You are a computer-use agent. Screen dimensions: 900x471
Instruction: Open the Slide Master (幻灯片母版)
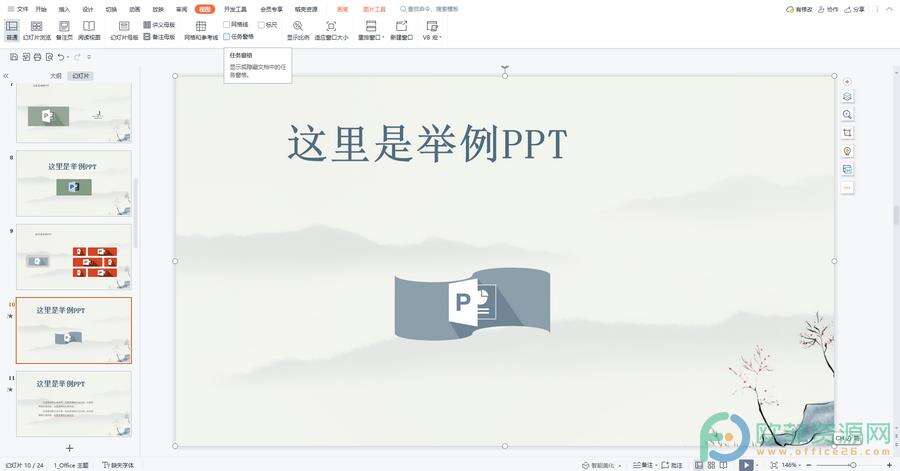[x=124, y=30]
